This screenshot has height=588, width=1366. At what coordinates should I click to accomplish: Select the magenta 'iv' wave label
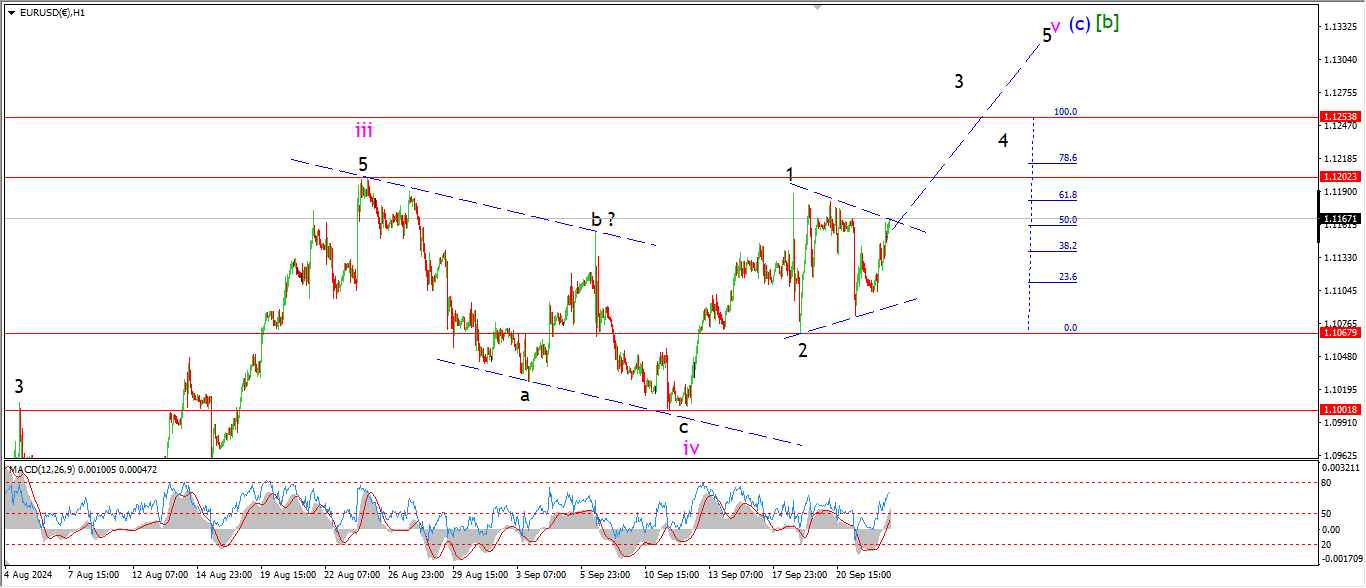point(691,448)
